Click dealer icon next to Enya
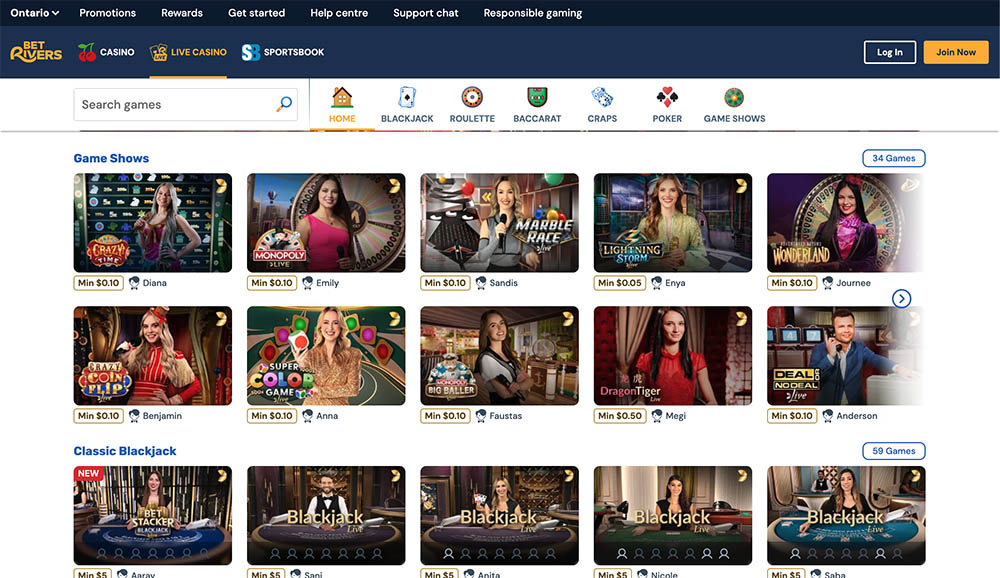This screenshot has width=1000, height=578. click(x=656, y=283)
